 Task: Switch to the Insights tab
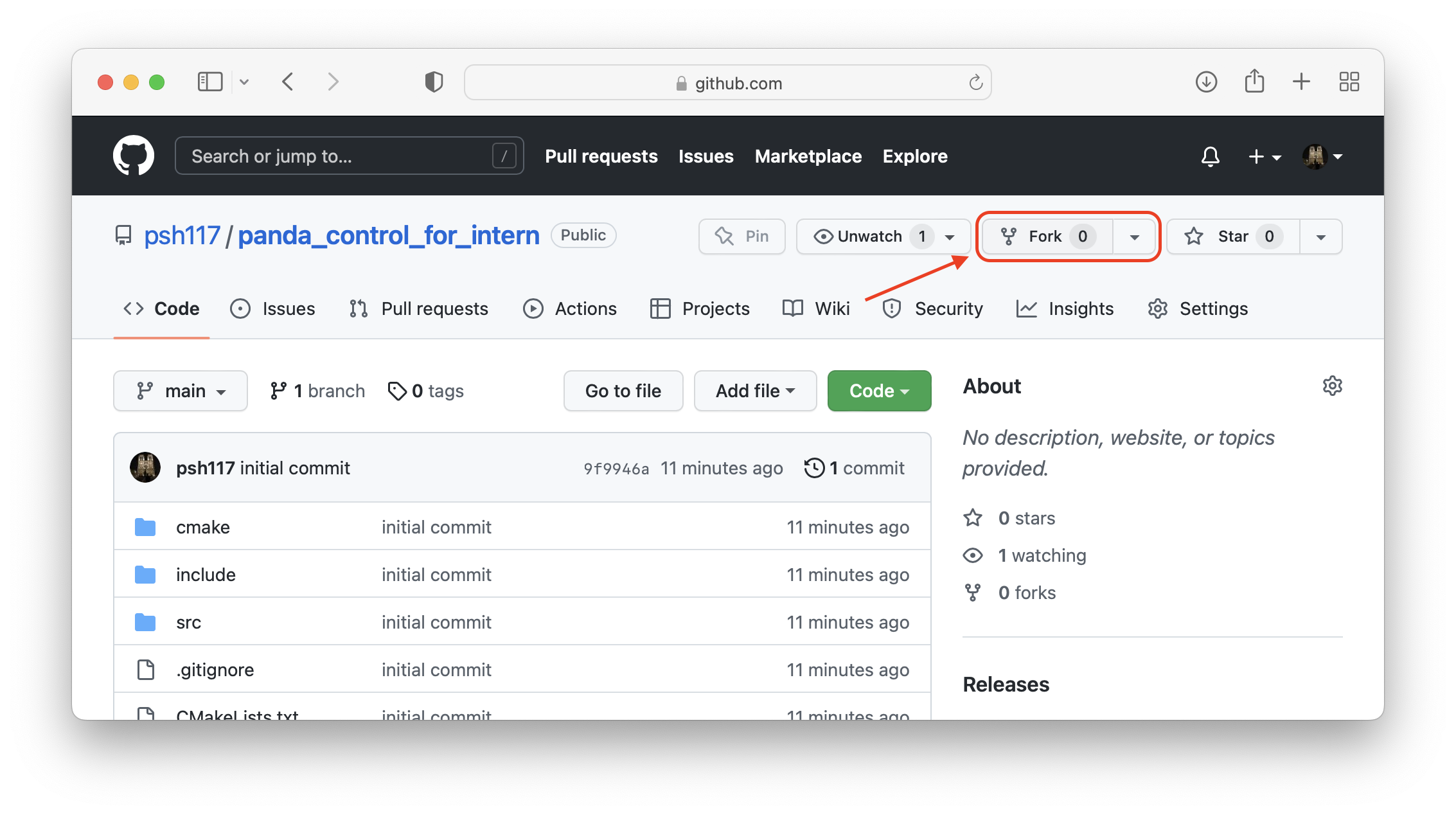click(x=1065, y=309)
